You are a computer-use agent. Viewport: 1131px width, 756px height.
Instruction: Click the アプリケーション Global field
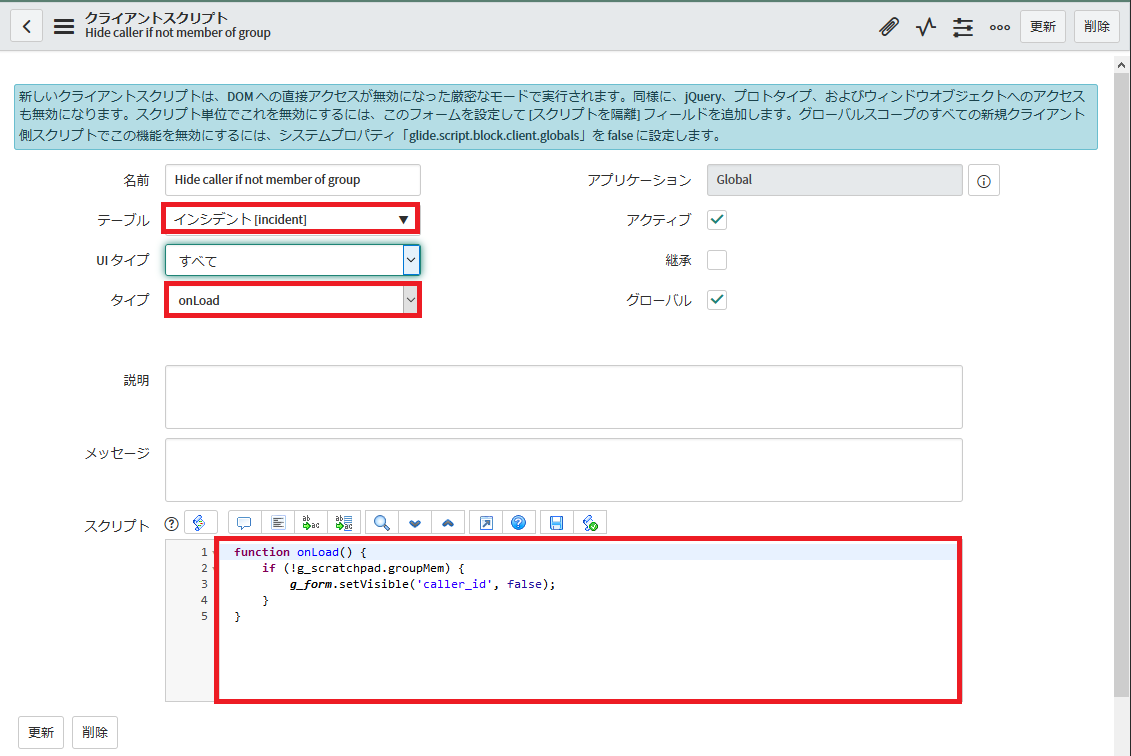pos(835,180)
